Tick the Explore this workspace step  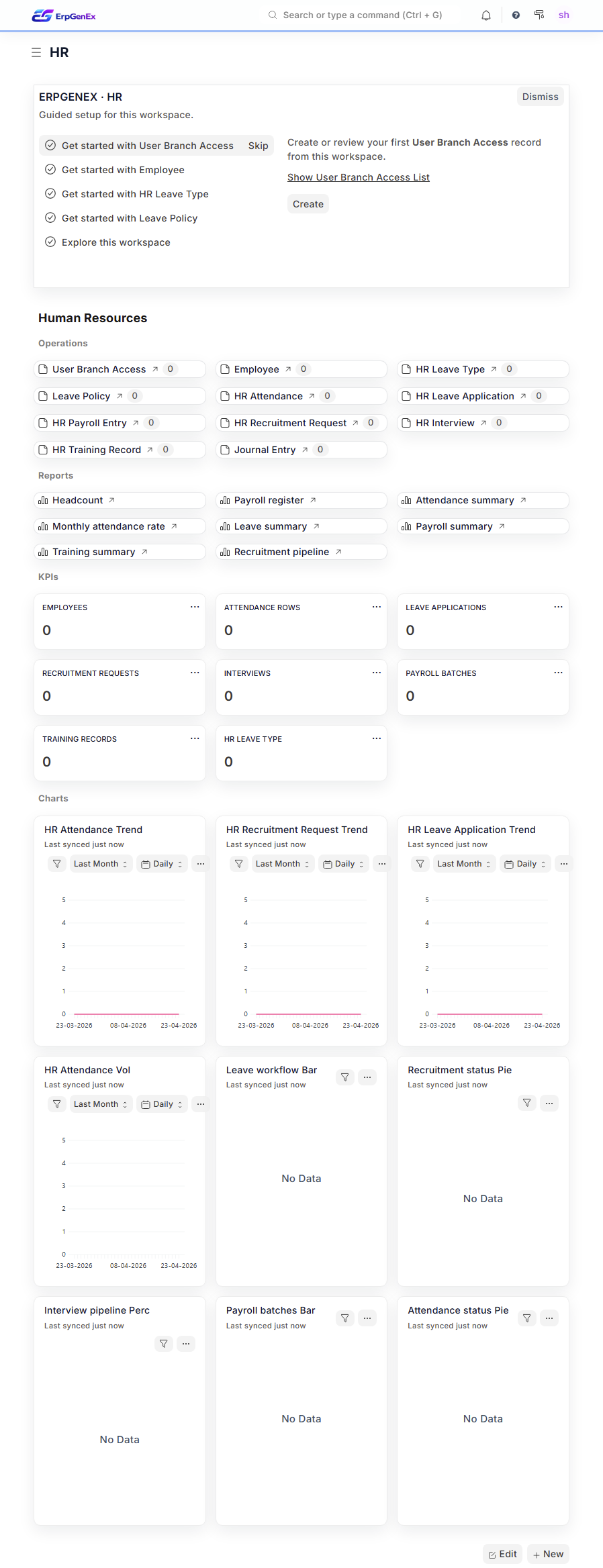pyautogui.click(x=50, y=242)
